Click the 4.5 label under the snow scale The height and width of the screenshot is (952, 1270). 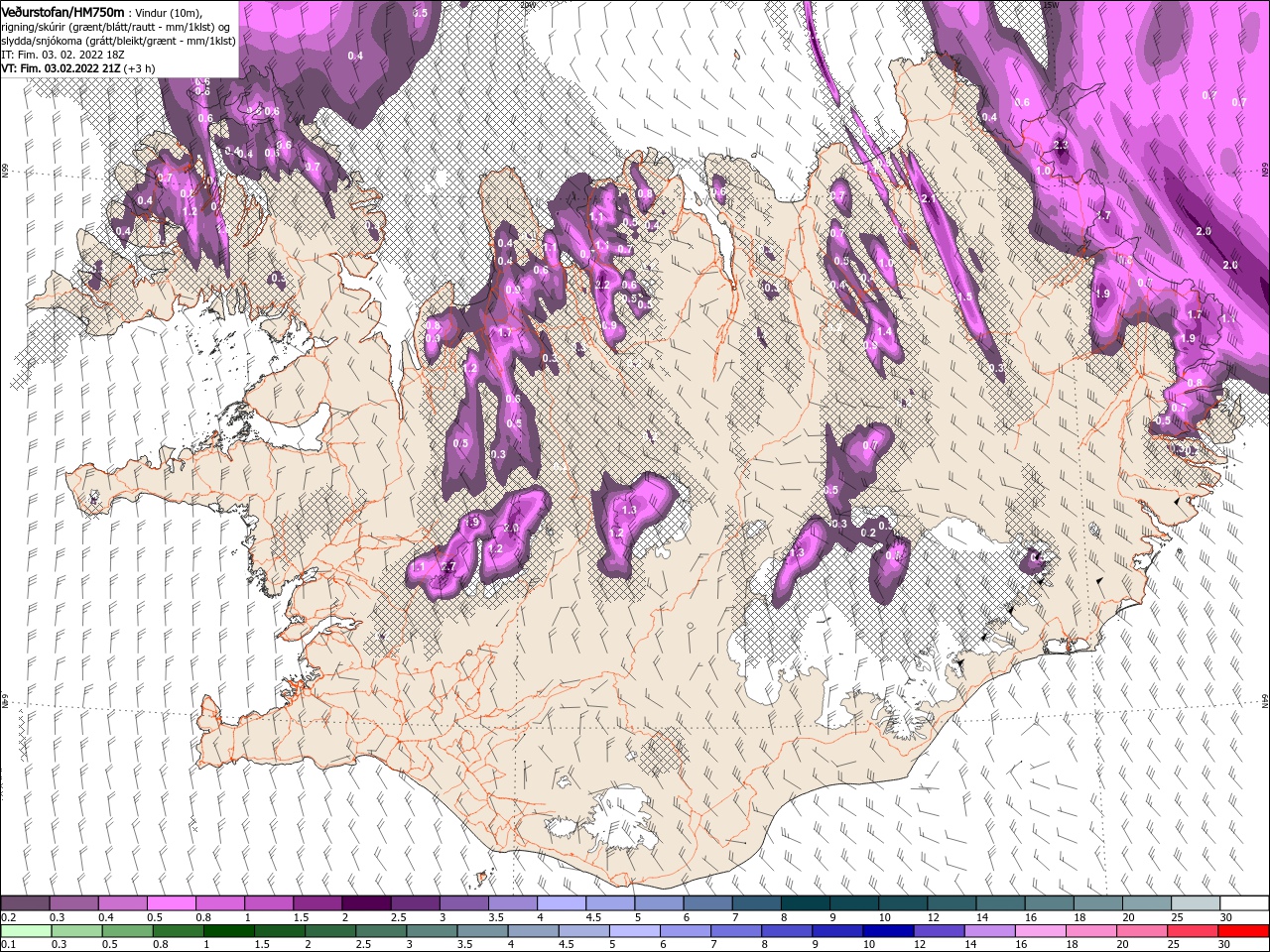pyautogui.click(x=593, y=918)
